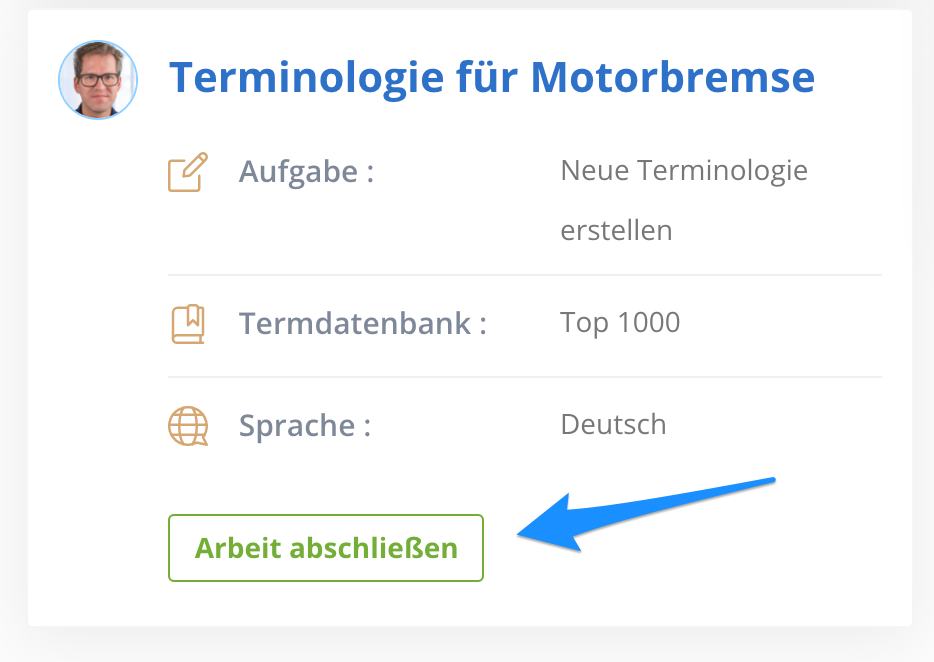Click the word Terminologie in the heading

(306, 79)
